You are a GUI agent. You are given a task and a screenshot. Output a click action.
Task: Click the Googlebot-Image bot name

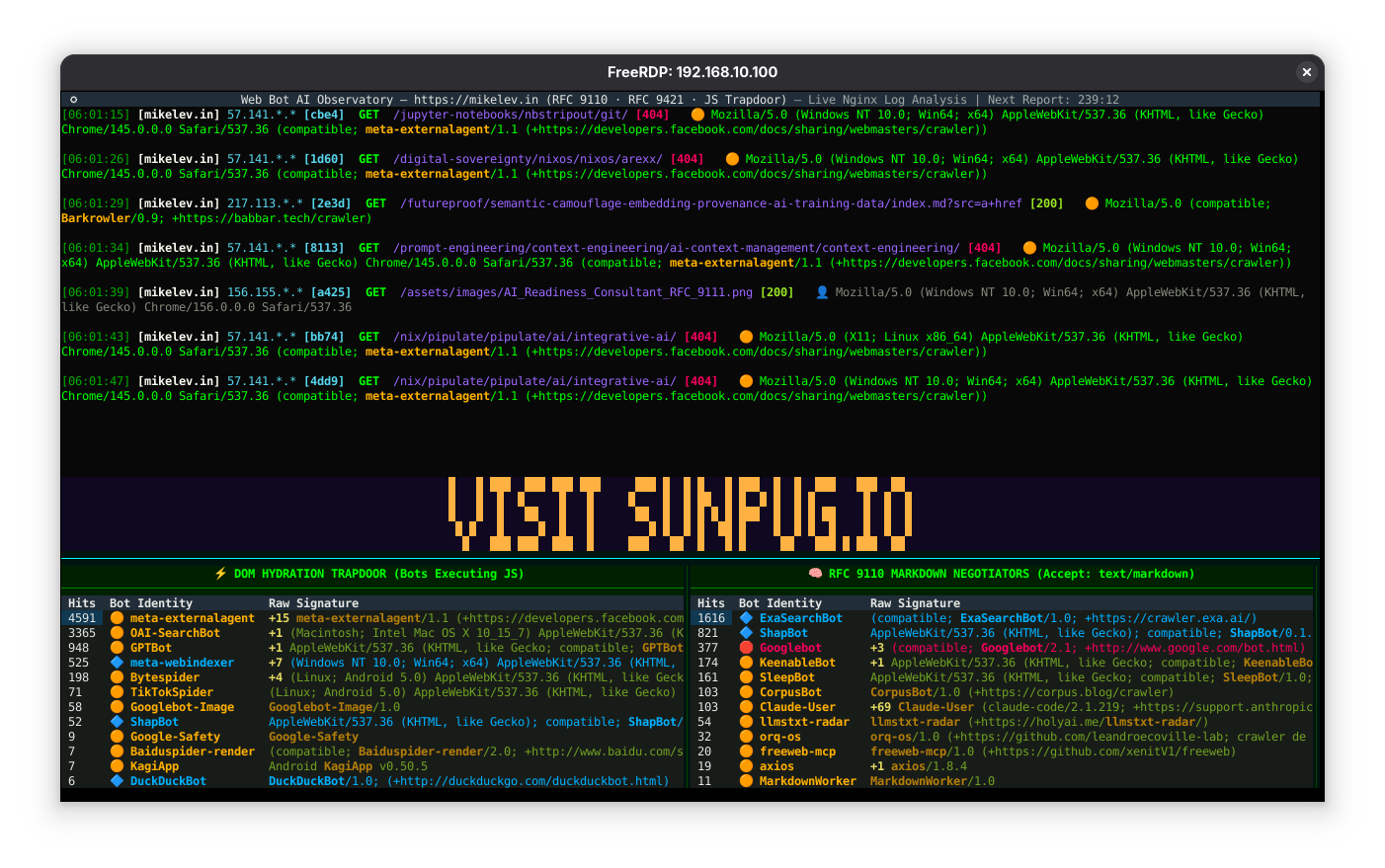182,707
